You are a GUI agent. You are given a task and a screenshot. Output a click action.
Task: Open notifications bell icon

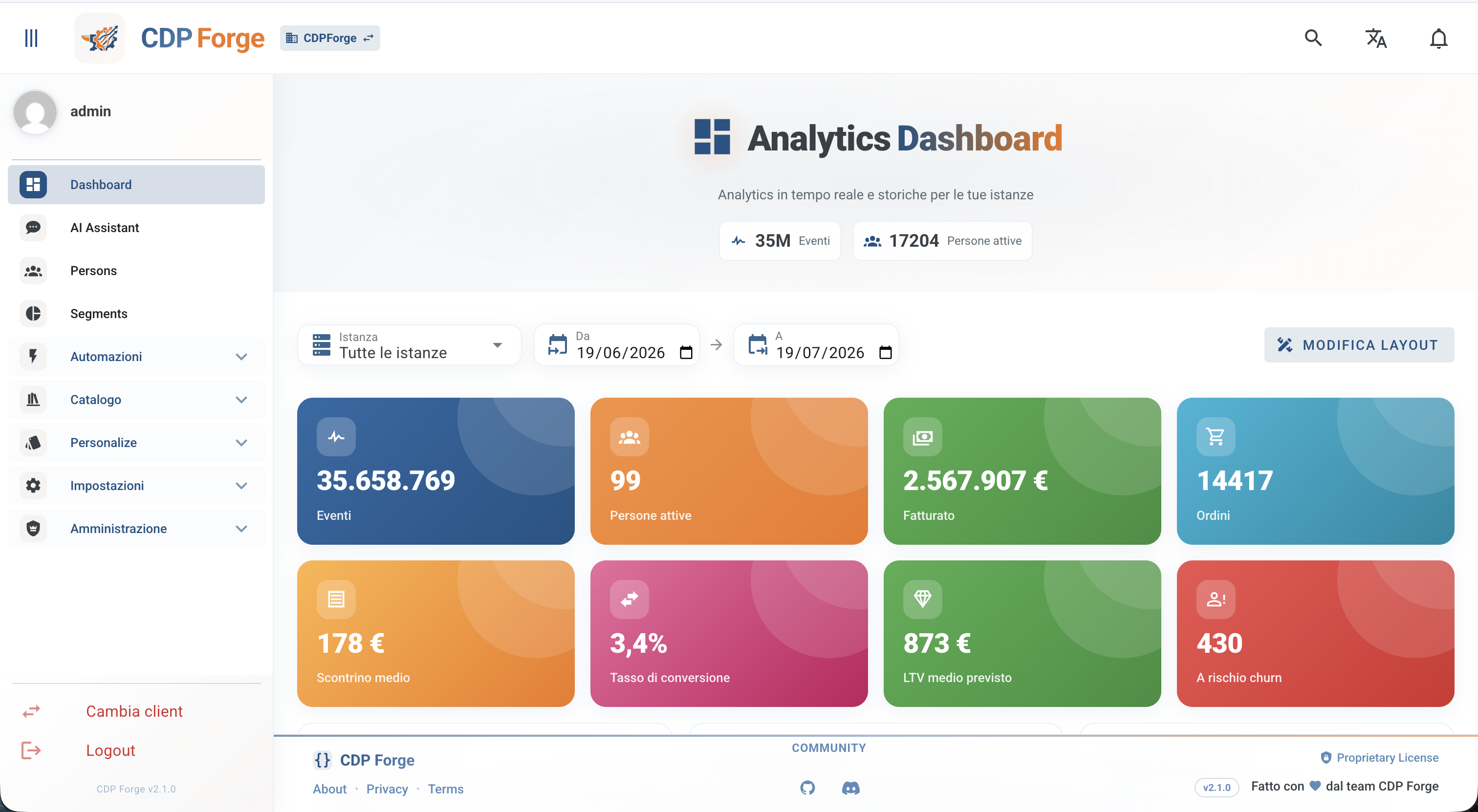click(x=1438, y=39)
